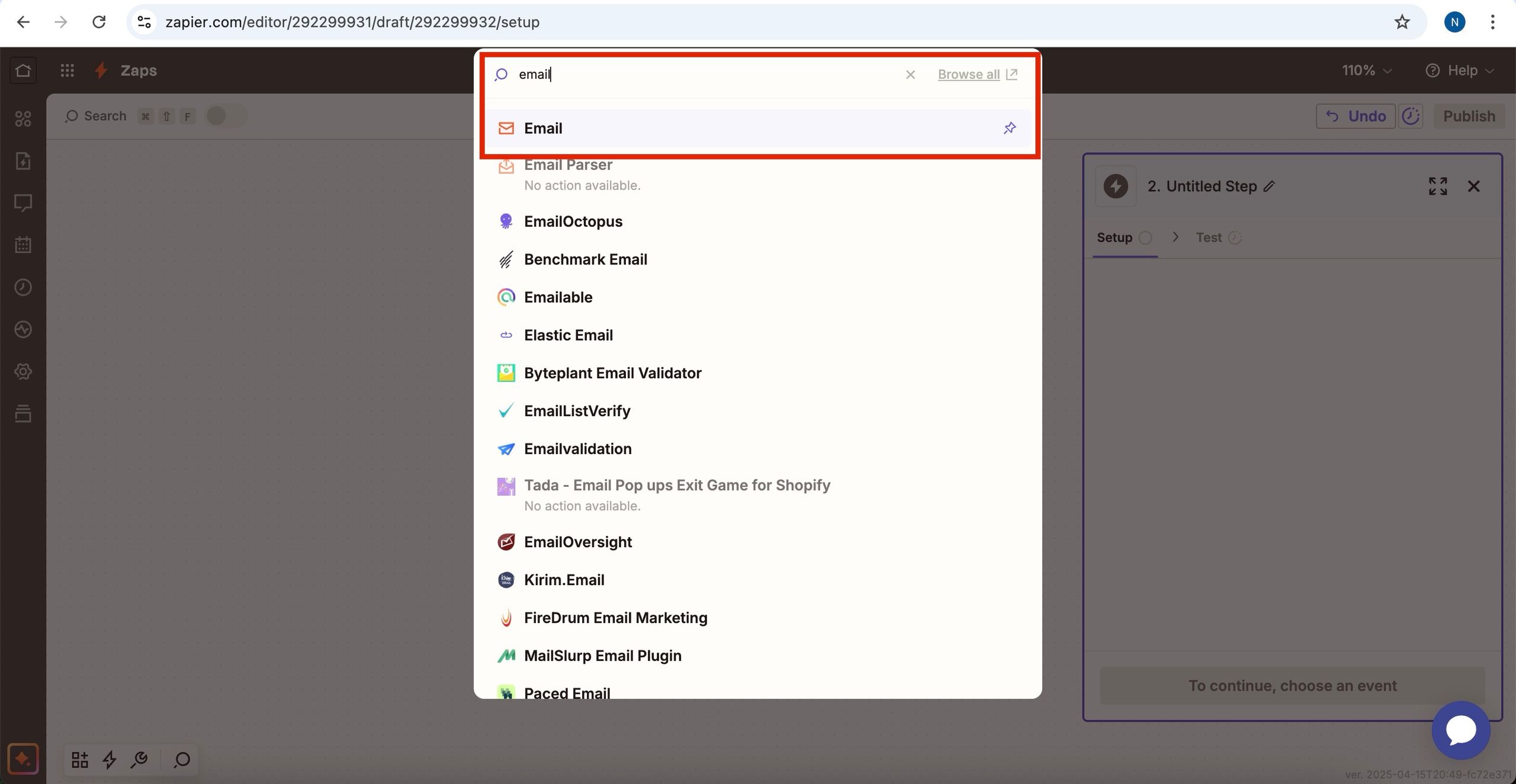Screen dimensions: 1516x784
Task: Open the Chrome profile N avatar
Action: (1454, 22)
